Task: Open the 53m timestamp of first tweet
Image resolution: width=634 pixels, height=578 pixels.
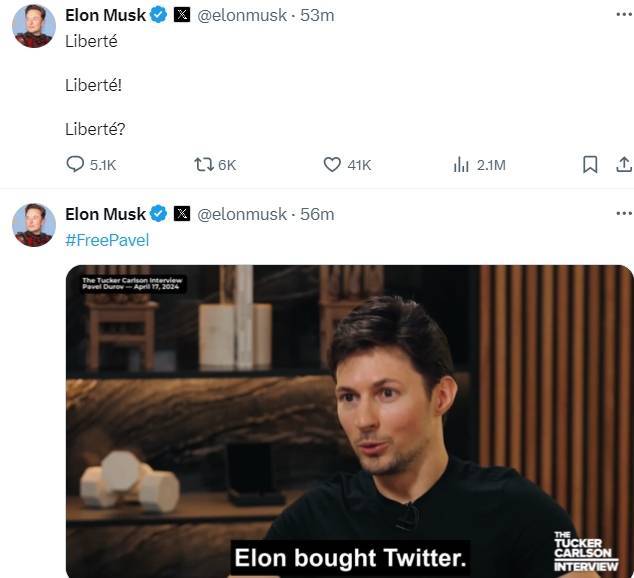Action: coord(317,15)
